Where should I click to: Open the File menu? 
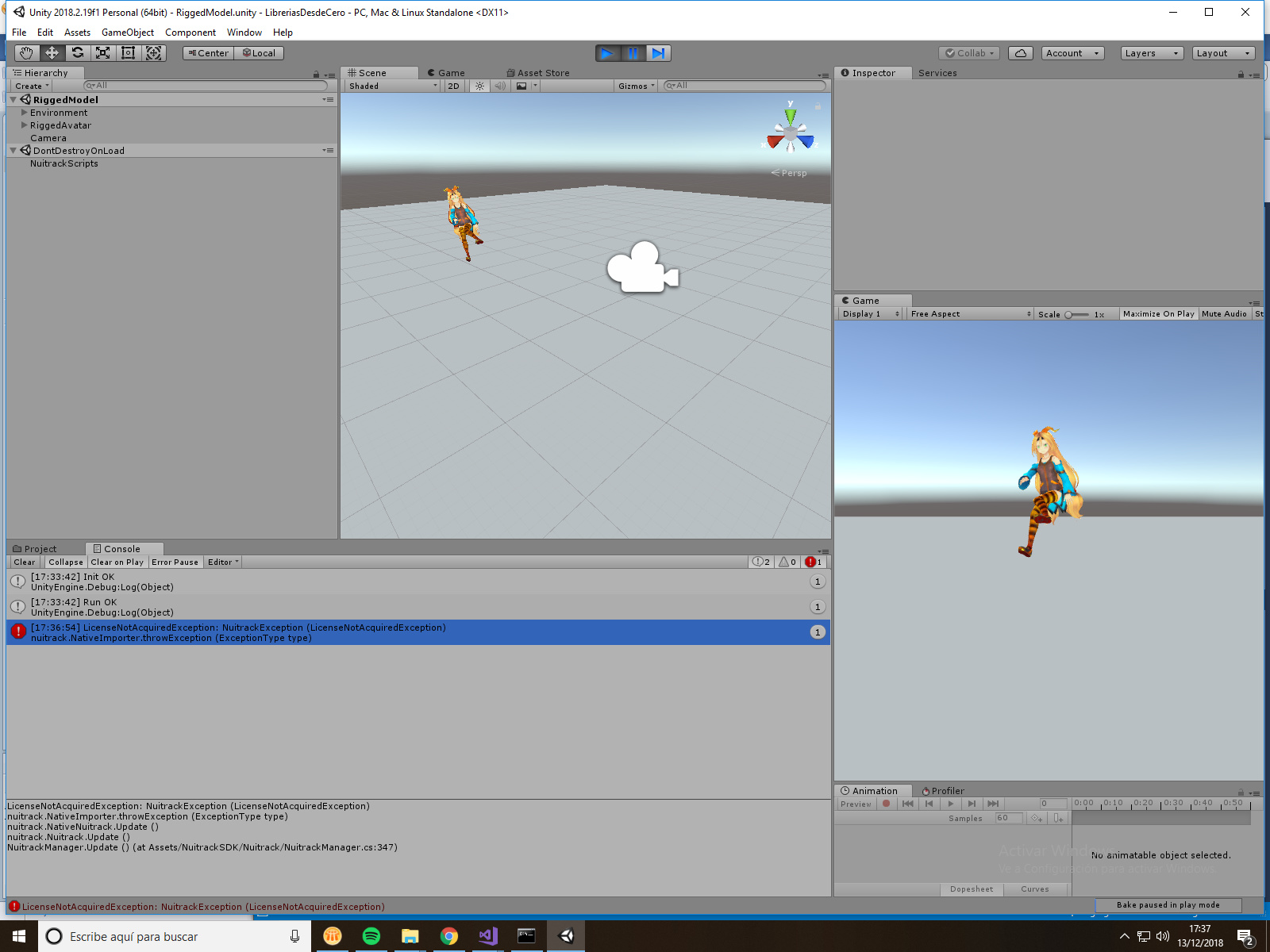(x=19, y=33)
